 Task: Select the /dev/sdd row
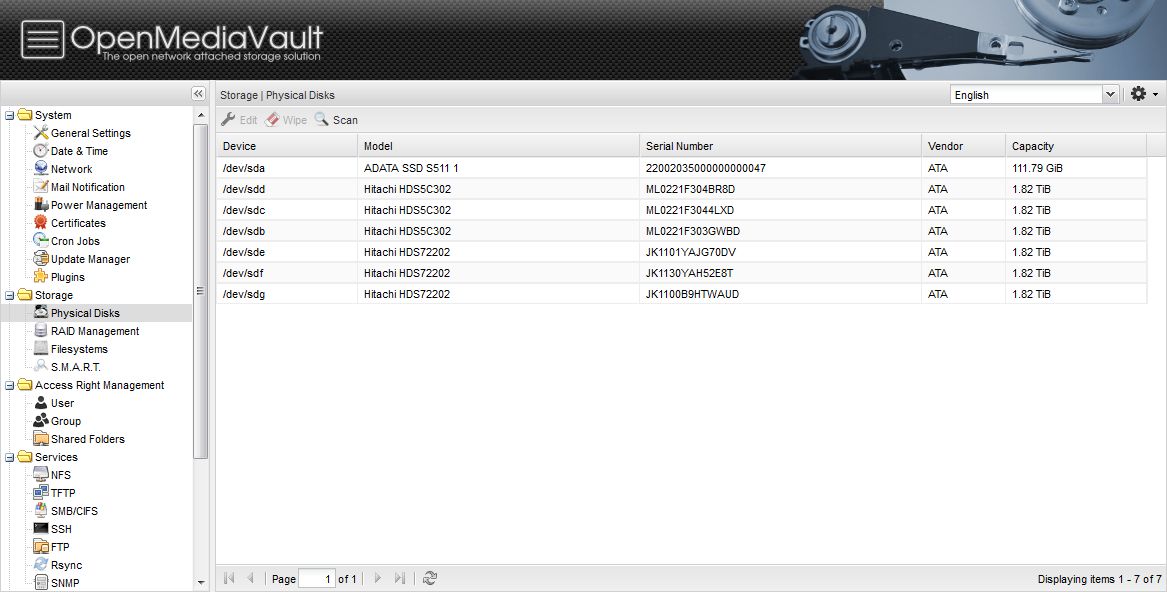click(x=681, y=188)
